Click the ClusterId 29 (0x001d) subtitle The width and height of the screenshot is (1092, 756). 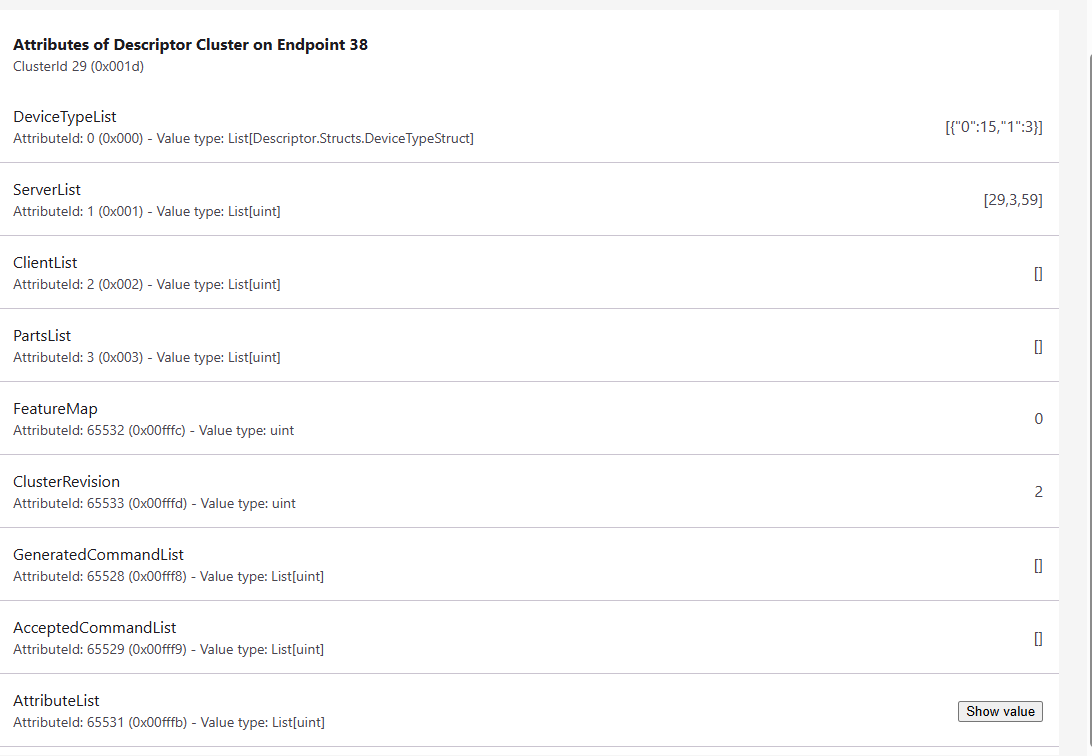80,67
